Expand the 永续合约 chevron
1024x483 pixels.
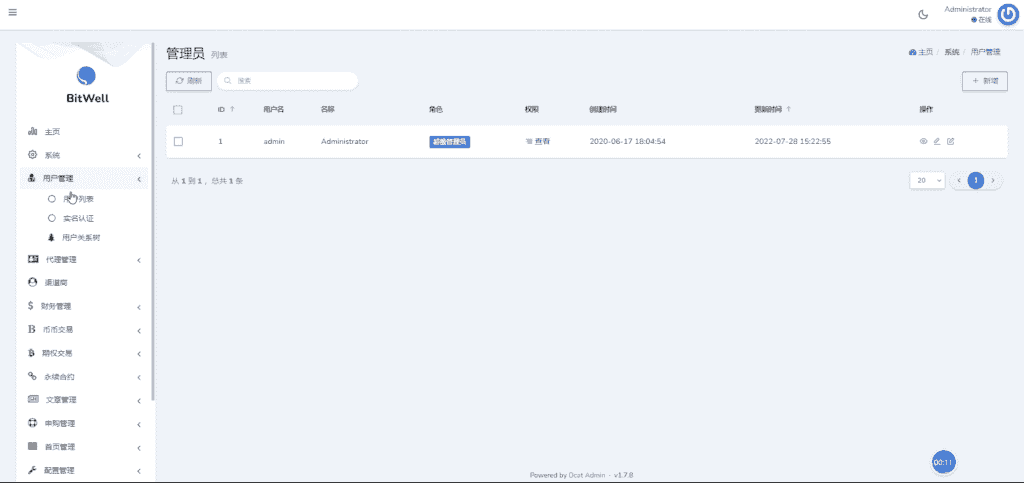coord(139,377)
